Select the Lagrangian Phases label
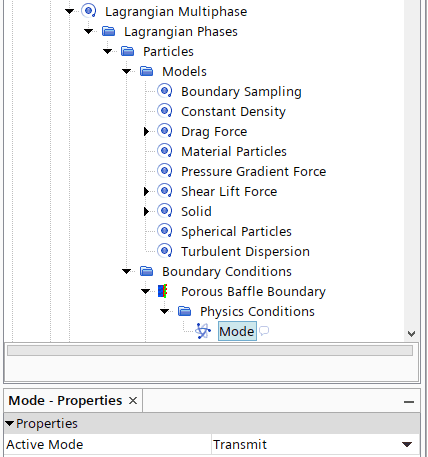Screen dimensions: 428x457 181,32
